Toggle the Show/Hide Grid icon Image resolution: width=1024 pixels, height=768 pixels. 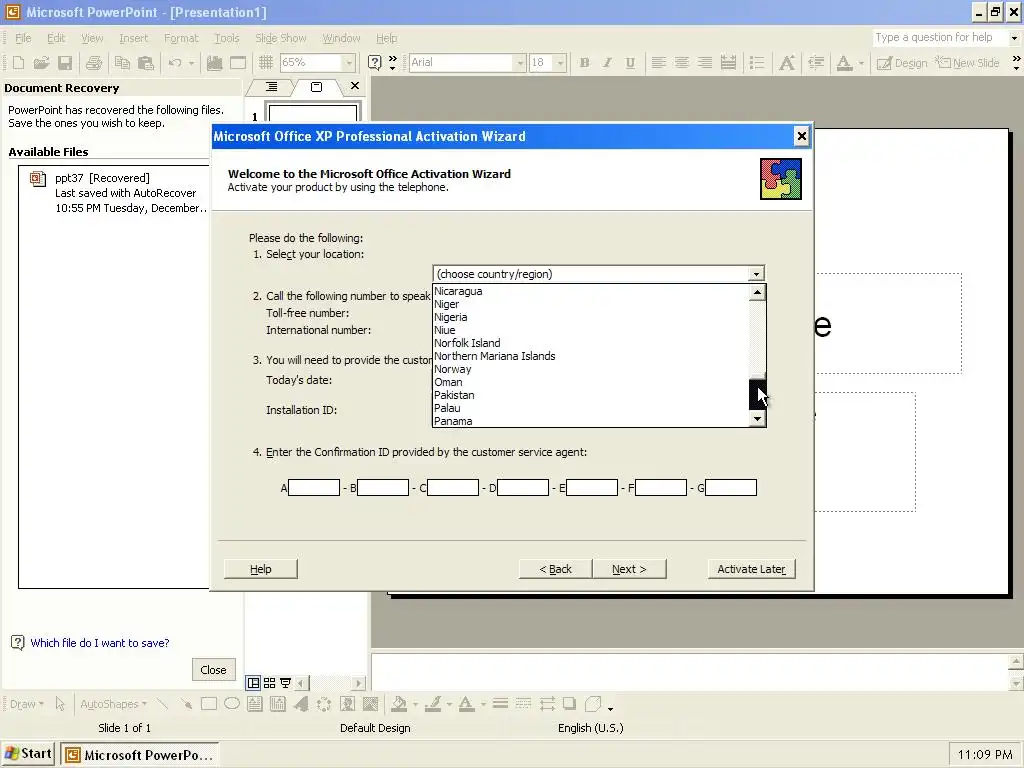pyautogui.click(x=265, y=63)
